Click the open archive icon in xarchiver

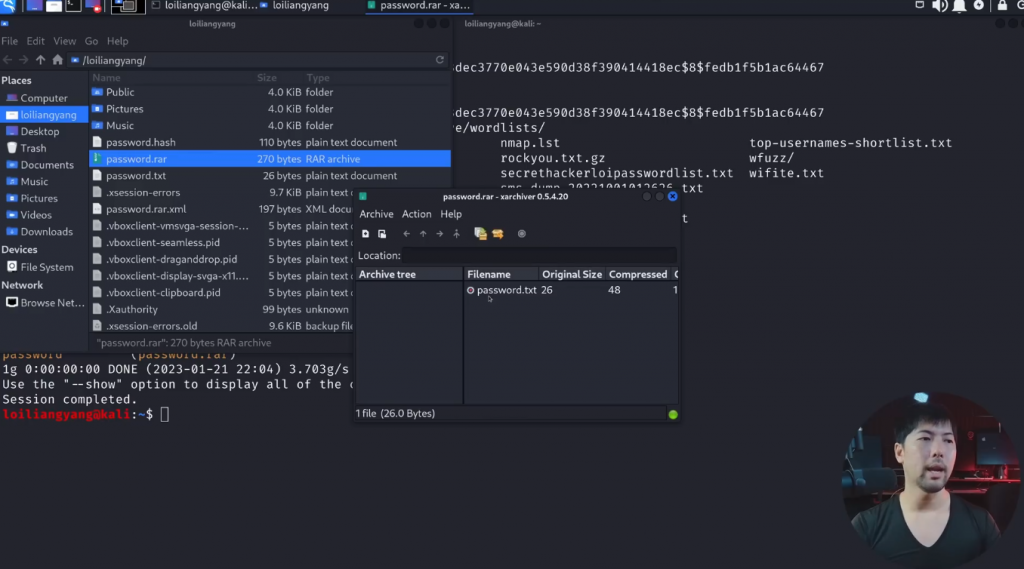click(x=382, y=234)
